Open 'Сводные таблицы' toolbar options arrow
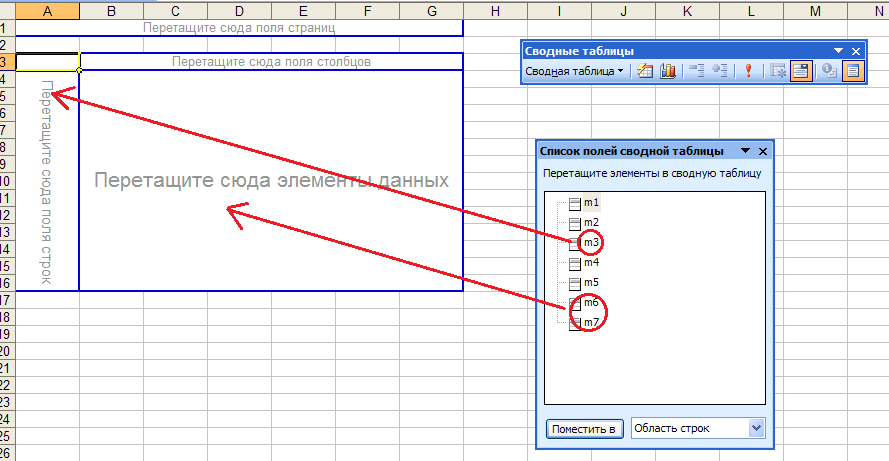889x461 pixels. tap(839, 51)
